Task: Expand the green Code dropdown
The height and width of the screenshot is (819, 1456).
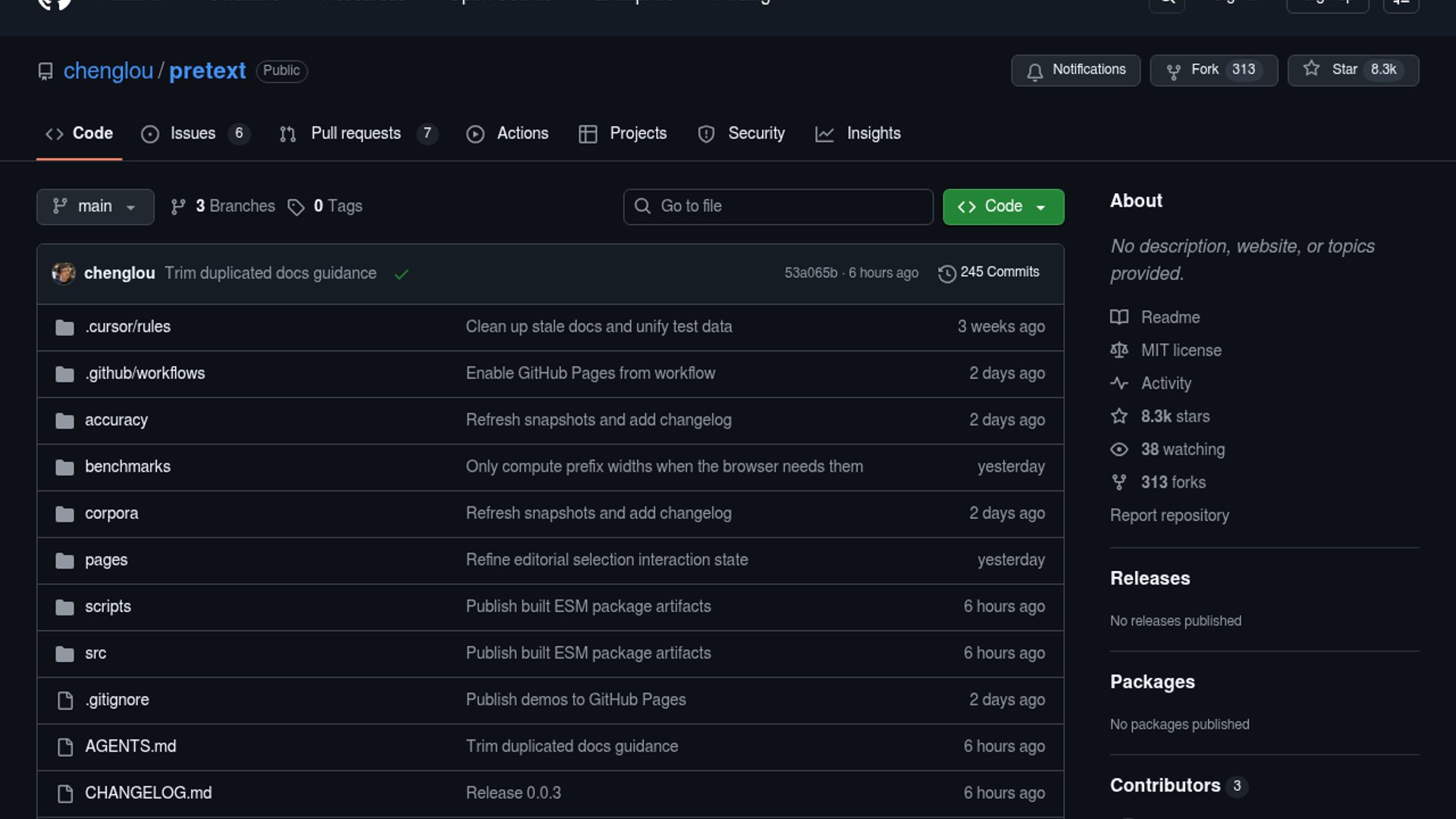Action: [1003, 206]
